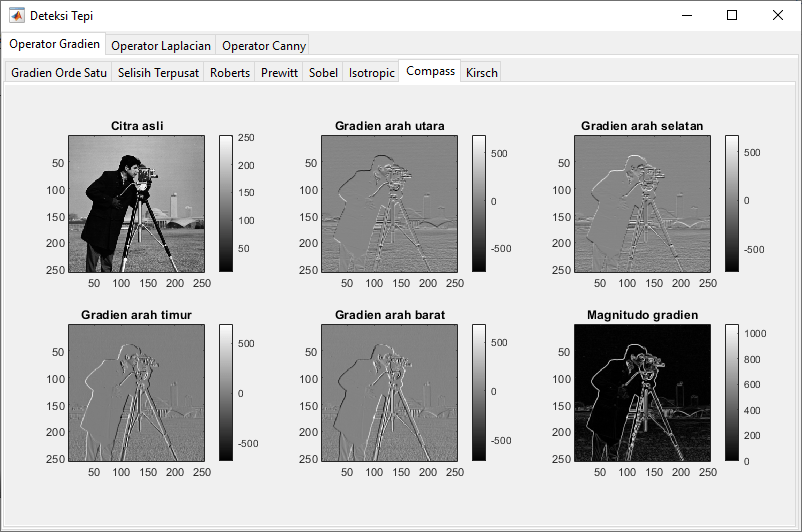Viewport: 802px width, 532px height.
Task: Switch to Operator Laplacian tab
Action: click(161, 46)
